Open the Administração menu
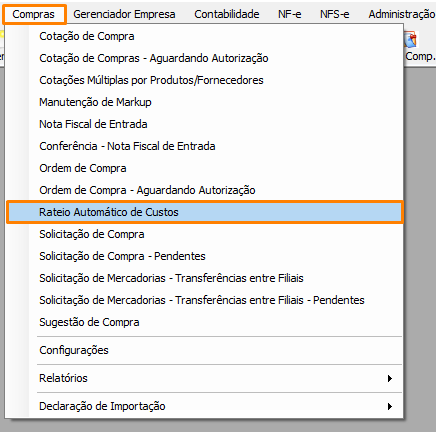The image size is (436, 432). point(402,14)
